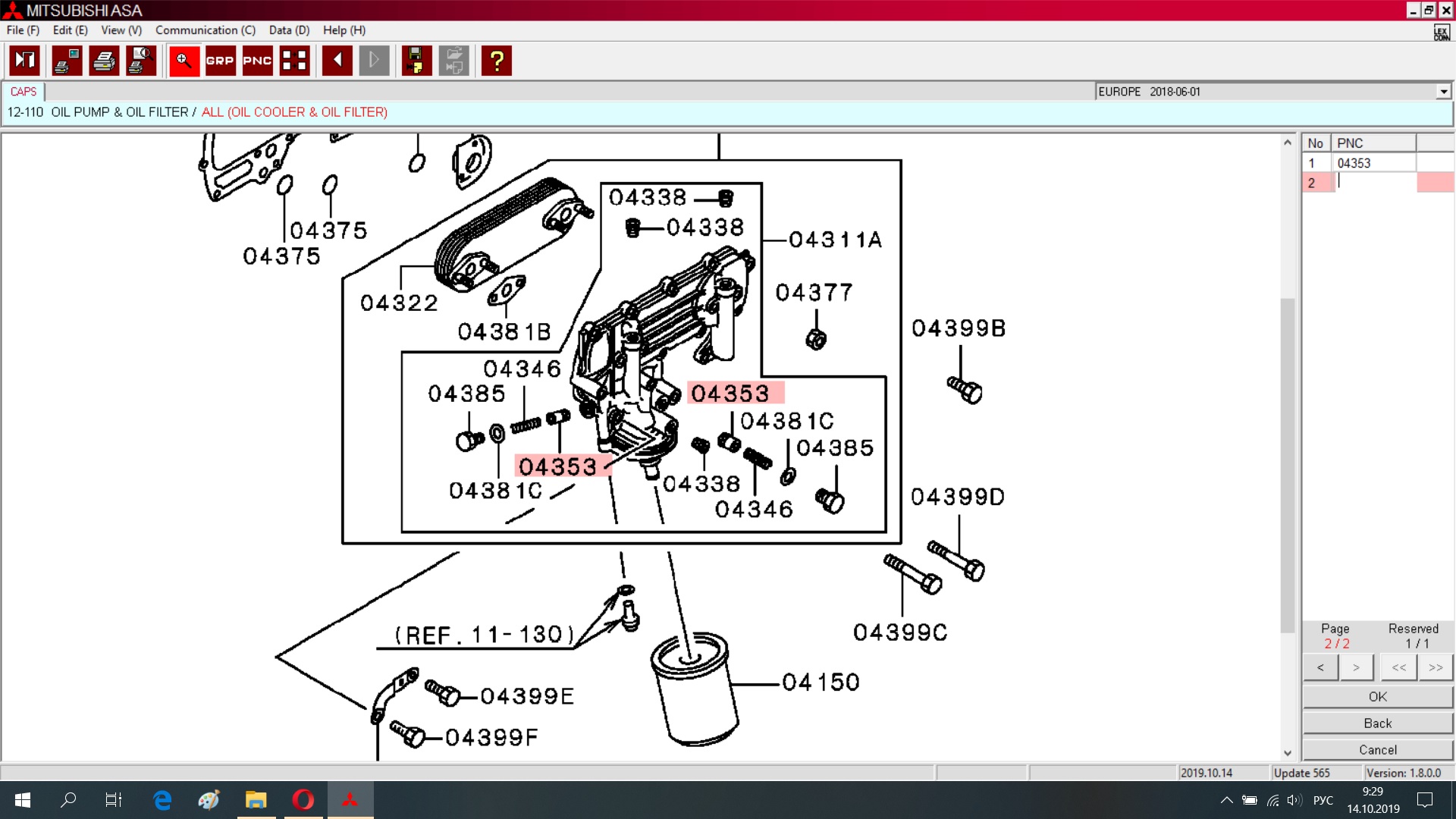1456x819 pixels.
Task: Go to next page with > button
Action: [x=1356, y=668]
